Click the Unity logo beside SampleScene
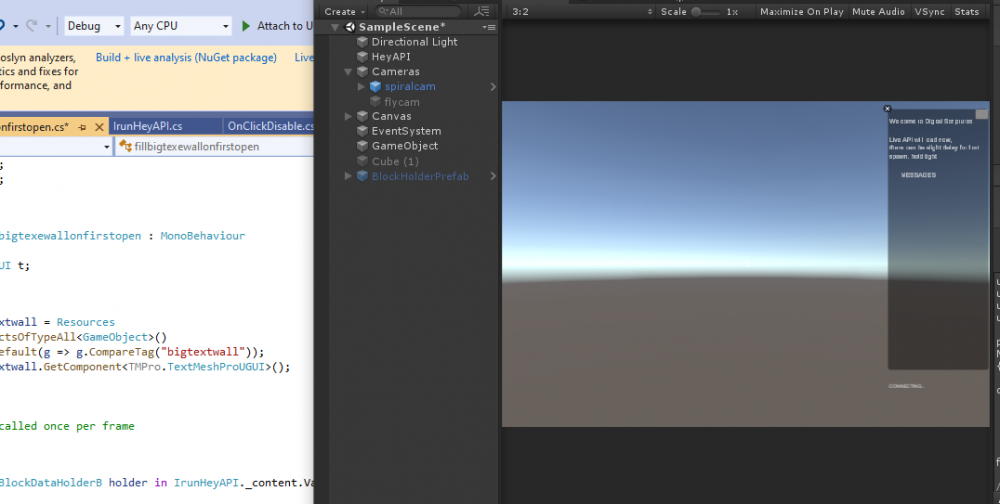Viewport: 1000px width, 504px height. point(350,27)
